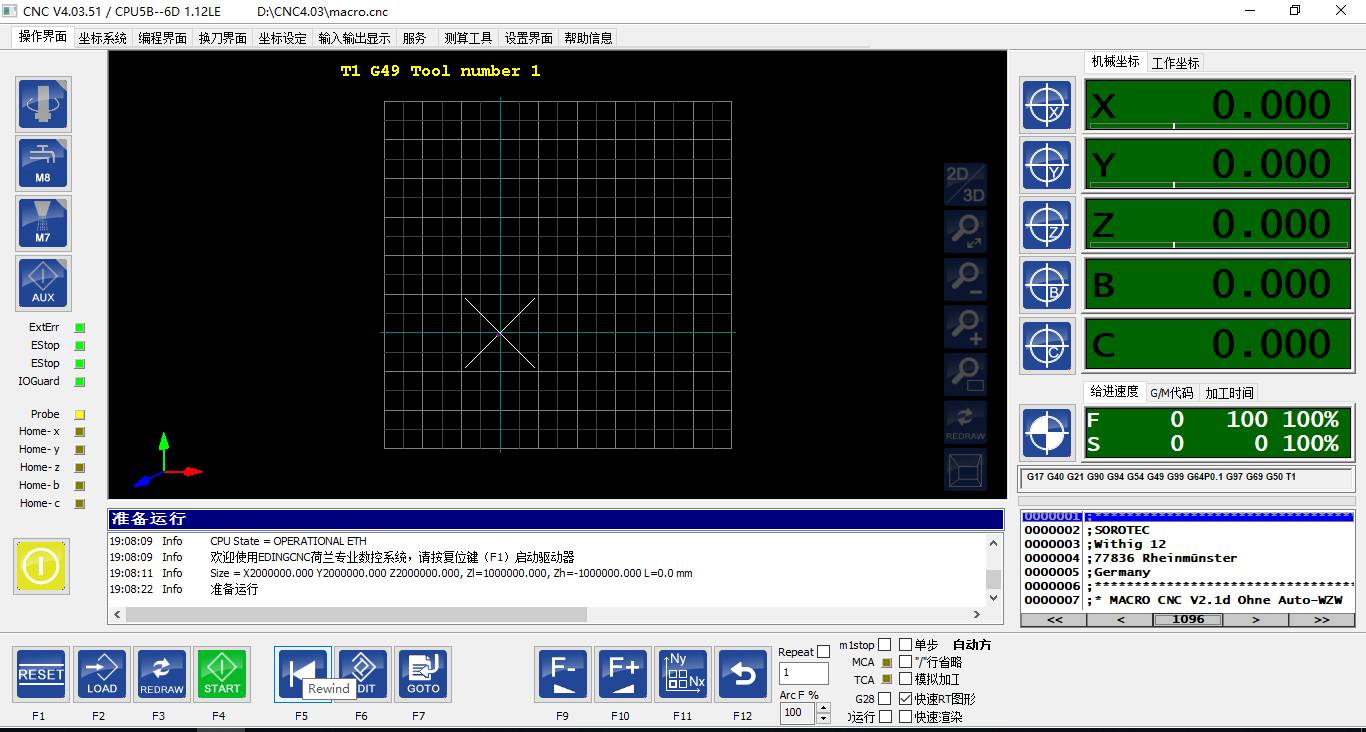Switch to the 工作坐标 tab

tap(1175, 63)
